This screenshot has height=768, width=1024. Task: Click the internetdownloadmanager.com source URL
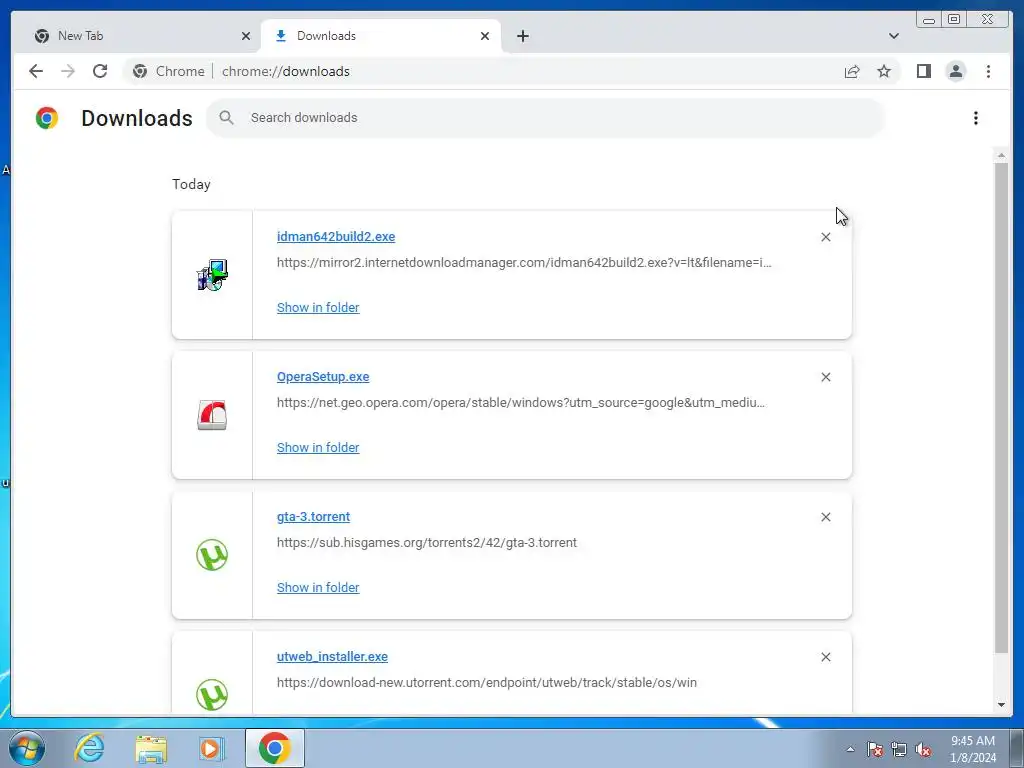(524, 263)
